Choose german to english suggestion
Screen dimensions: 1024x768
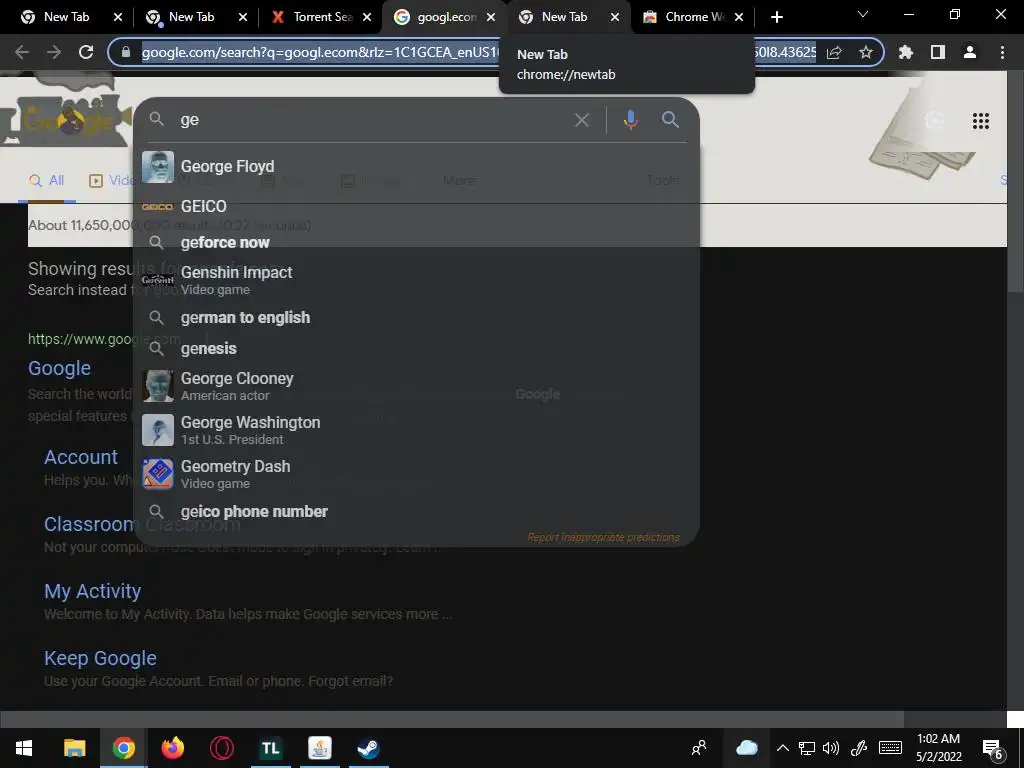[416, 317]
